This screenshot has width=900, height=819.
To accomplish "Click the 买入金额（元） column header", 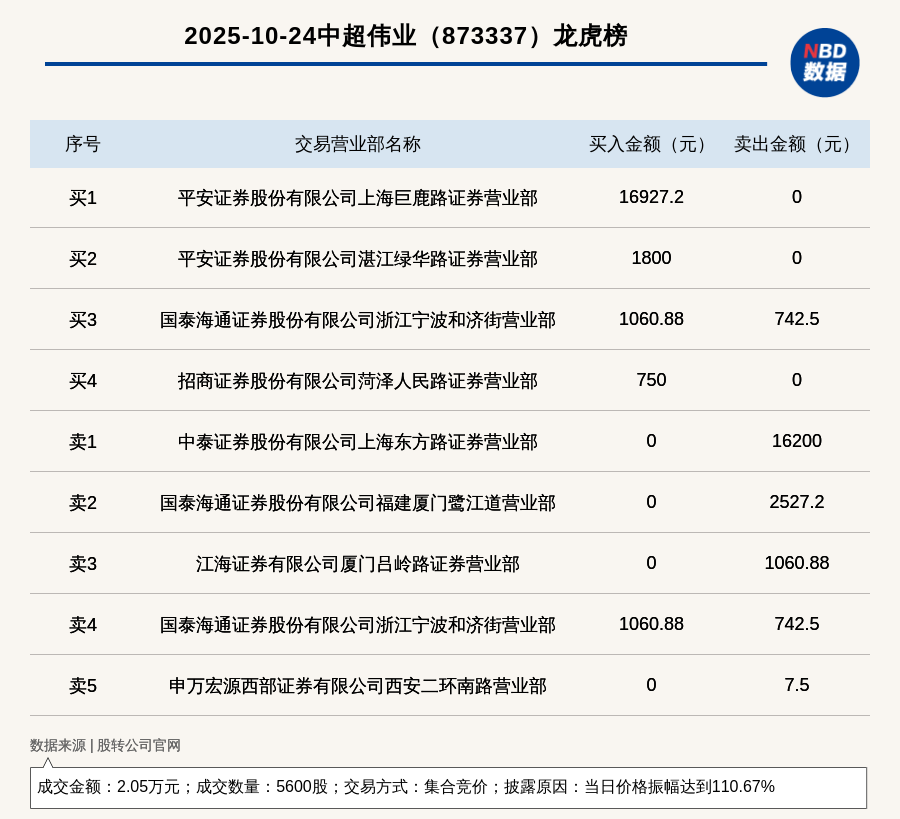I will [x=651, y=144].
